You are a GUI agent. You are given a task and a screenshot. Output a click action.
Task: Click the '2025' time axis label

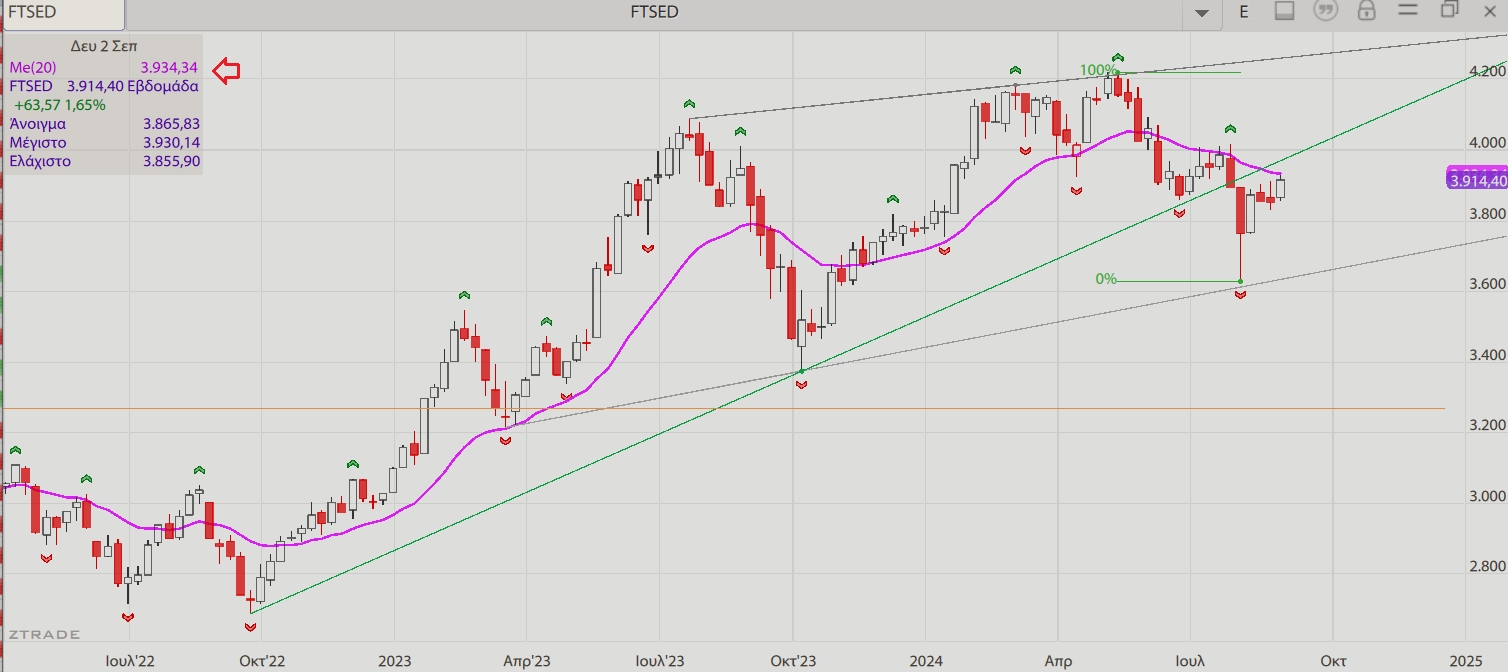tap(1464, 660)
